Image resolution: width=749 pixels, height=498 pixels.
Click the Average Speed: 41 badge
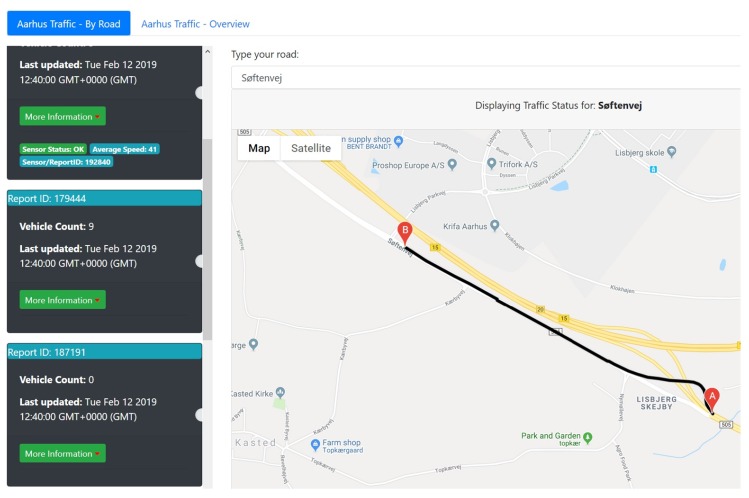(125, 149)
